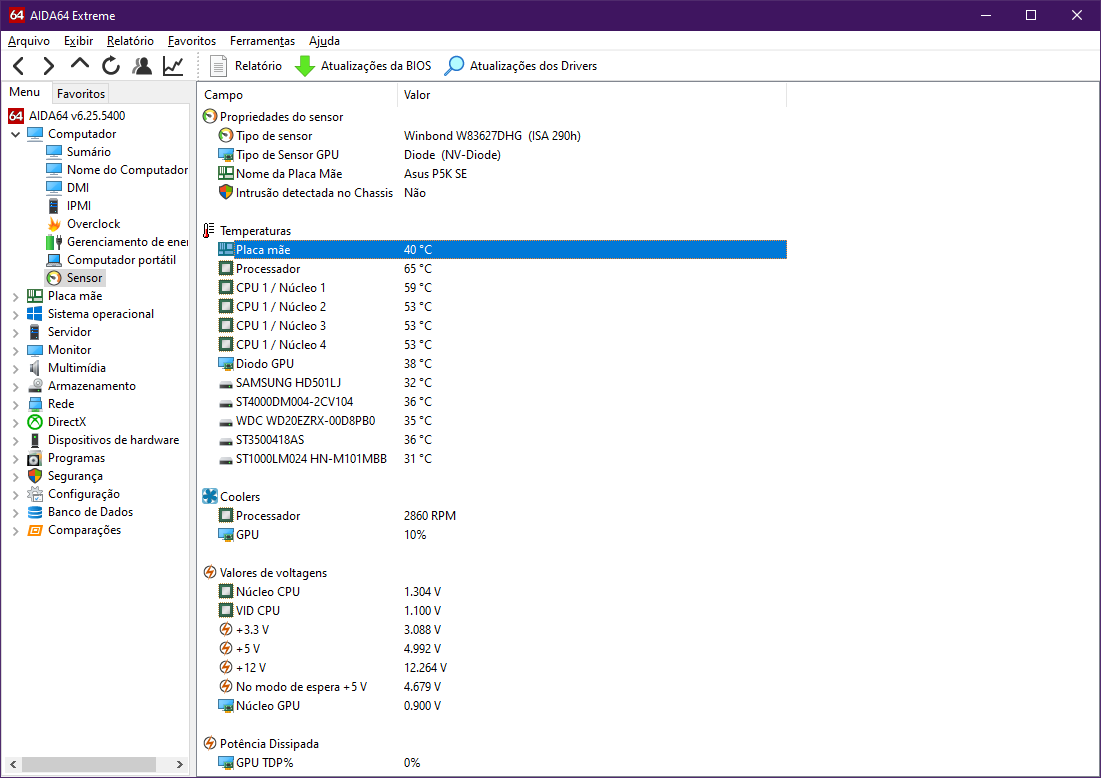Click the power management battery icon

click(54, 242)
